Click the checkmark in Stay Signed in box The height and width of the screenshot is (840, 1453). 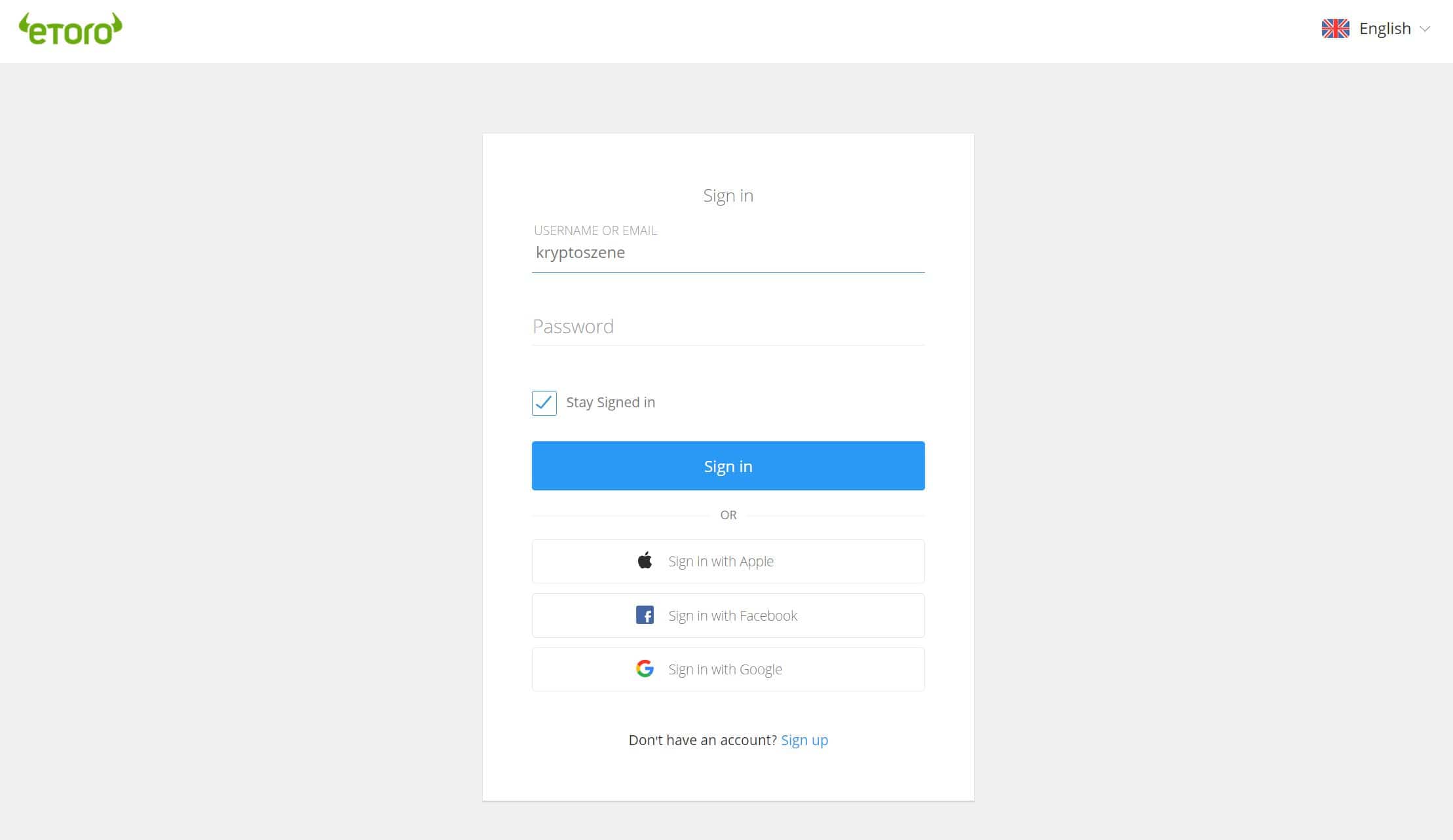click(544, 403)
